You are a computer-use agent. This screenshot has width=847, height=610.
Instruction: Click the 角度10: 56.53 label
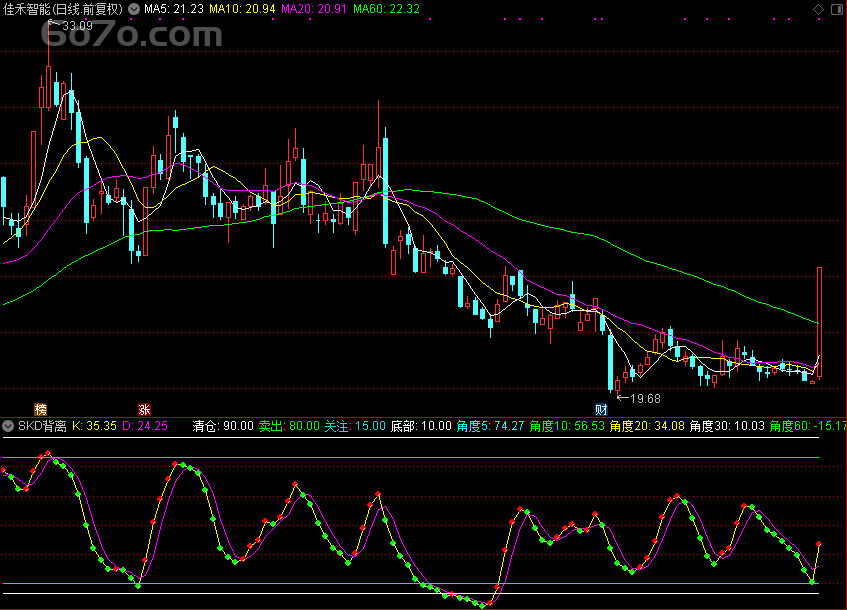click(x=567, y=426)
